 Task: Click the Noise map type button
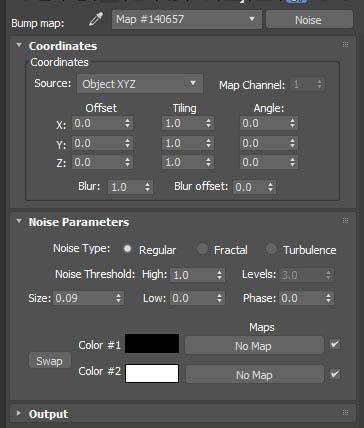click(309, 20)
